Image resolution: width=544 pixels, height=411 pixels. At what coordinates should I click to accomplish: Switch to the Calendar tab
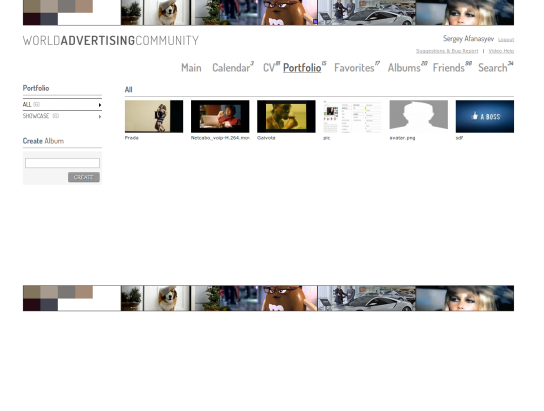point(231,68)
